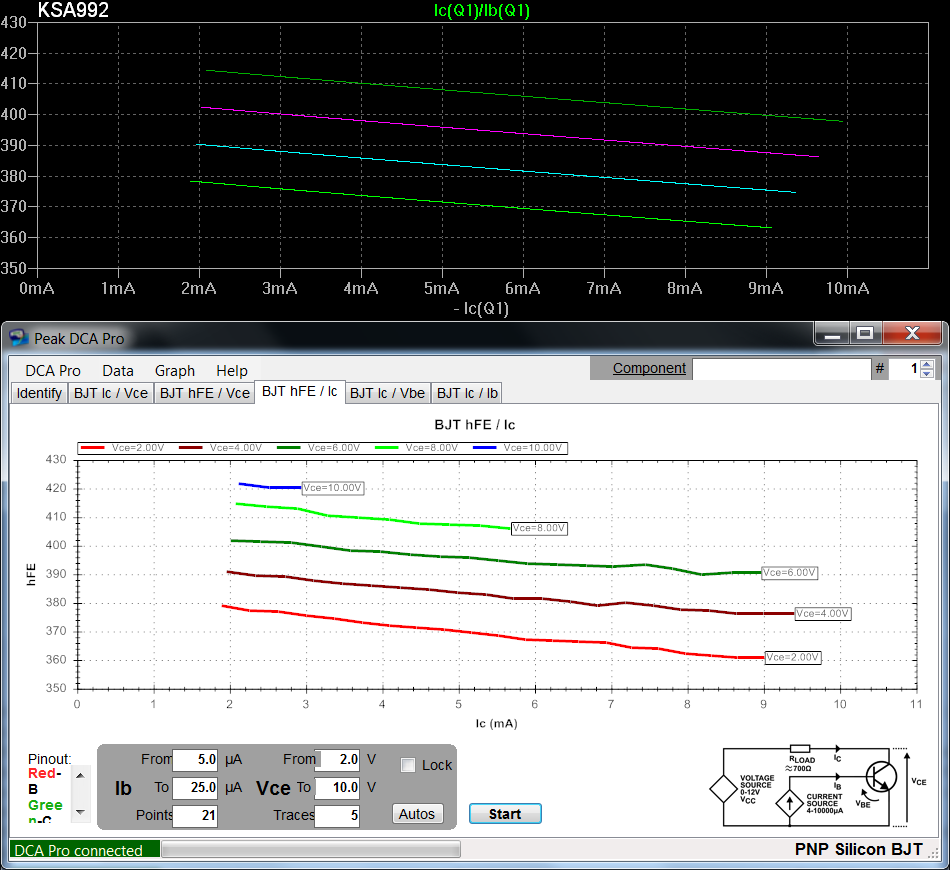Viewport: 950px width, 870px height.
Task: Click the status bar progress bar
Action: click(311, 849)
